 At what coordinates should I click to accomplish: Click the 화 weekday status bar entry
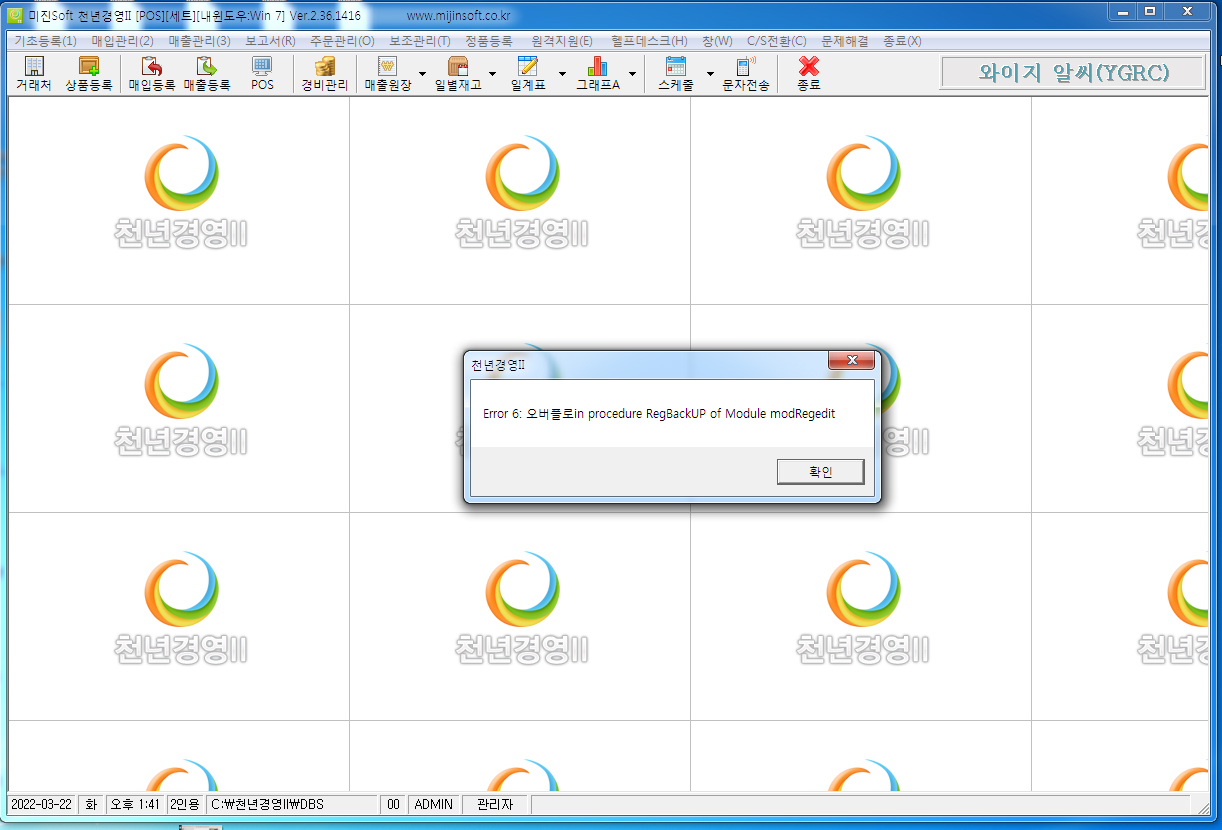(91, 804)
